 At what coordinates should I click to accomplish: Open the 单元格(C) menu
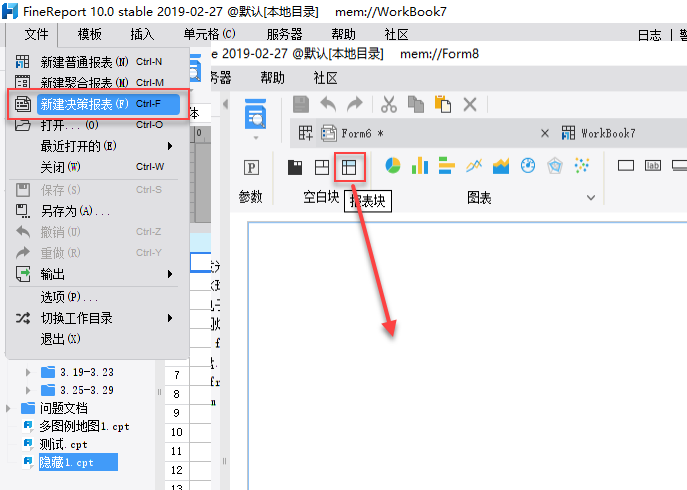pyautogui.click(x=209, y=34)
